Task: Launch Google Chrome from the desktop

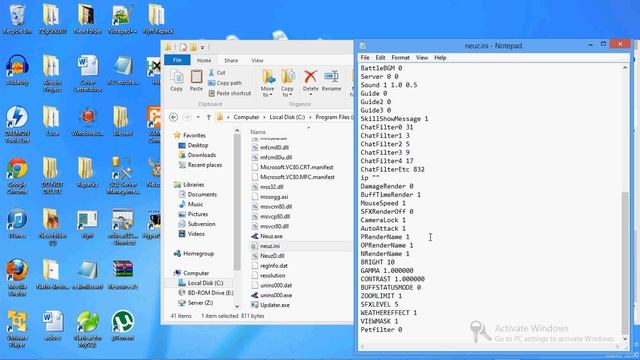Action: (x=17, y=176)
